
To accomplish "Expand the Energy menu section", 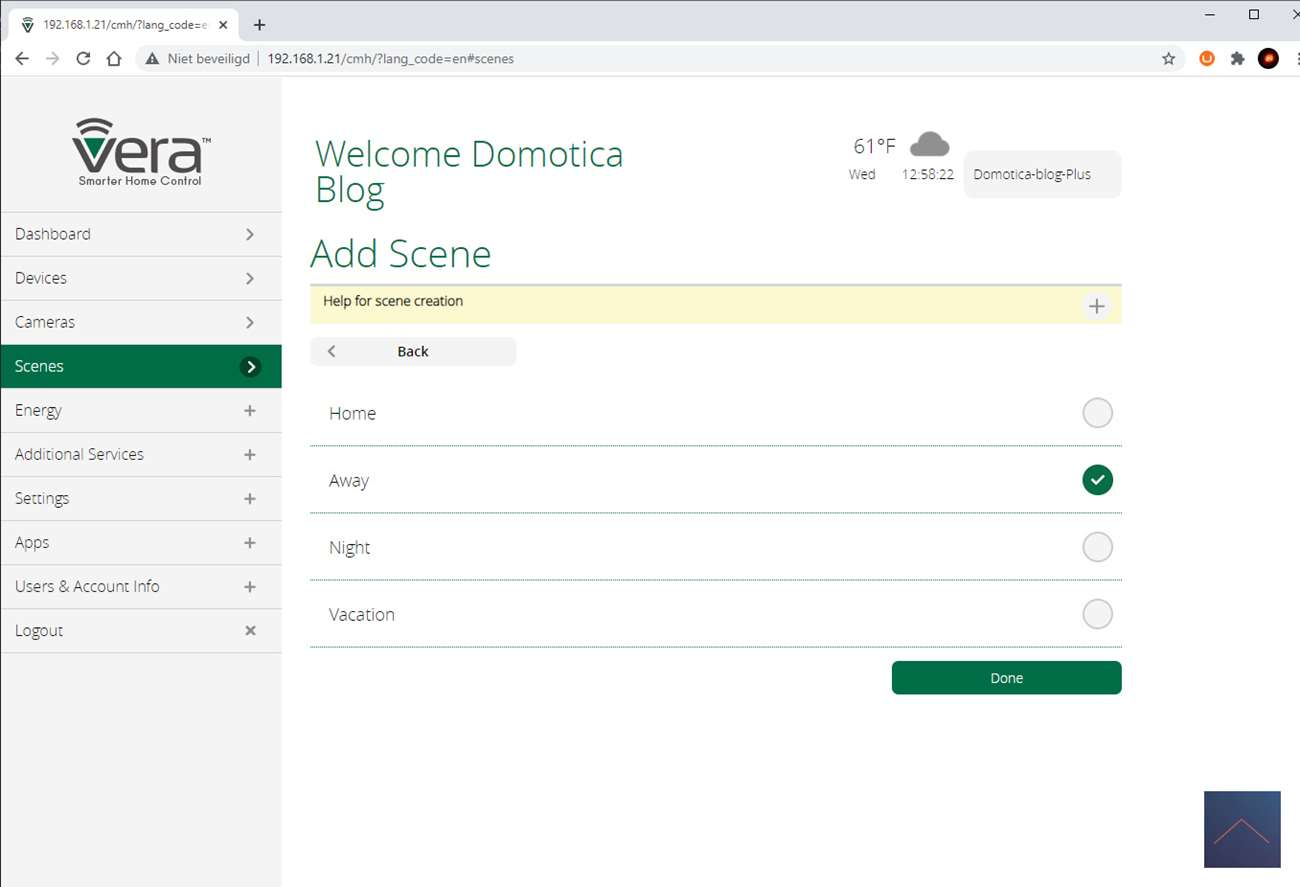I will pos(250,410).
